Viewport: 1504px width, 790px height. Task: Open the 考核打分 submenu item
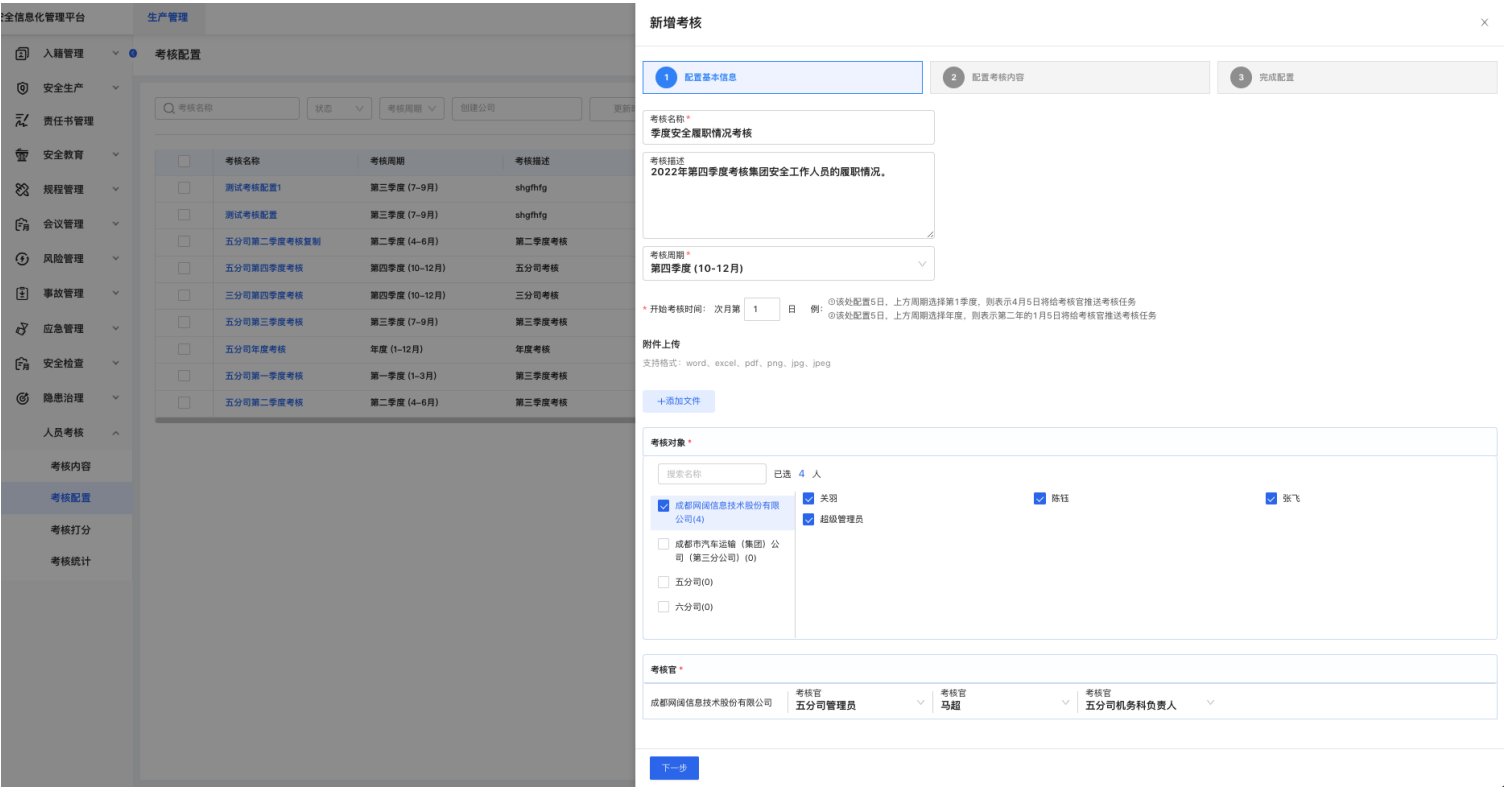tap(71, 529)
